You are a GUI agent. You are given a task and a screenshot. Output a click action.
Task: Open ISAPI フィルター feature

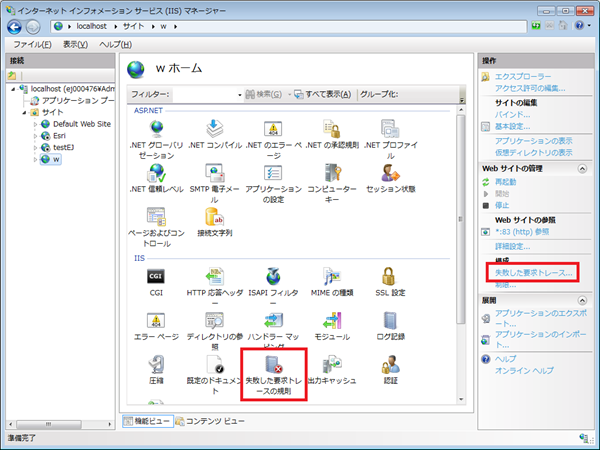click(x=273, y=287)
